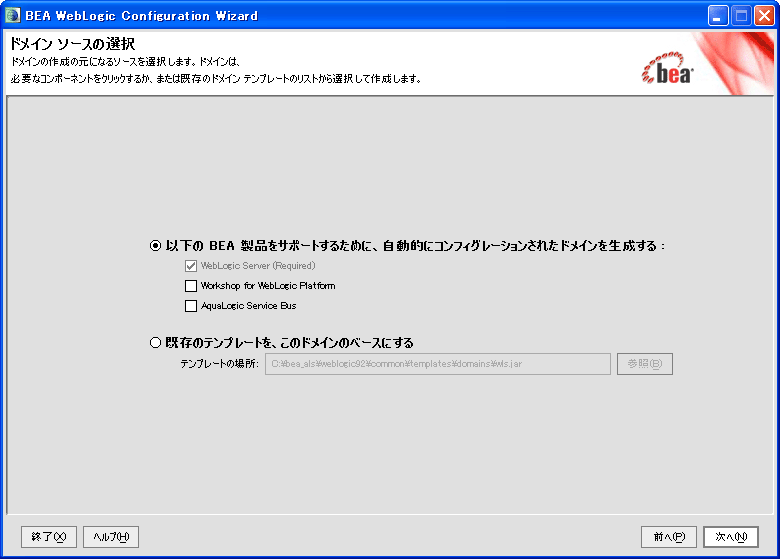The image size is (780, 559).
Task: Enable Workshop for WebLogic Platform checkbox
Action: [191, 286]
